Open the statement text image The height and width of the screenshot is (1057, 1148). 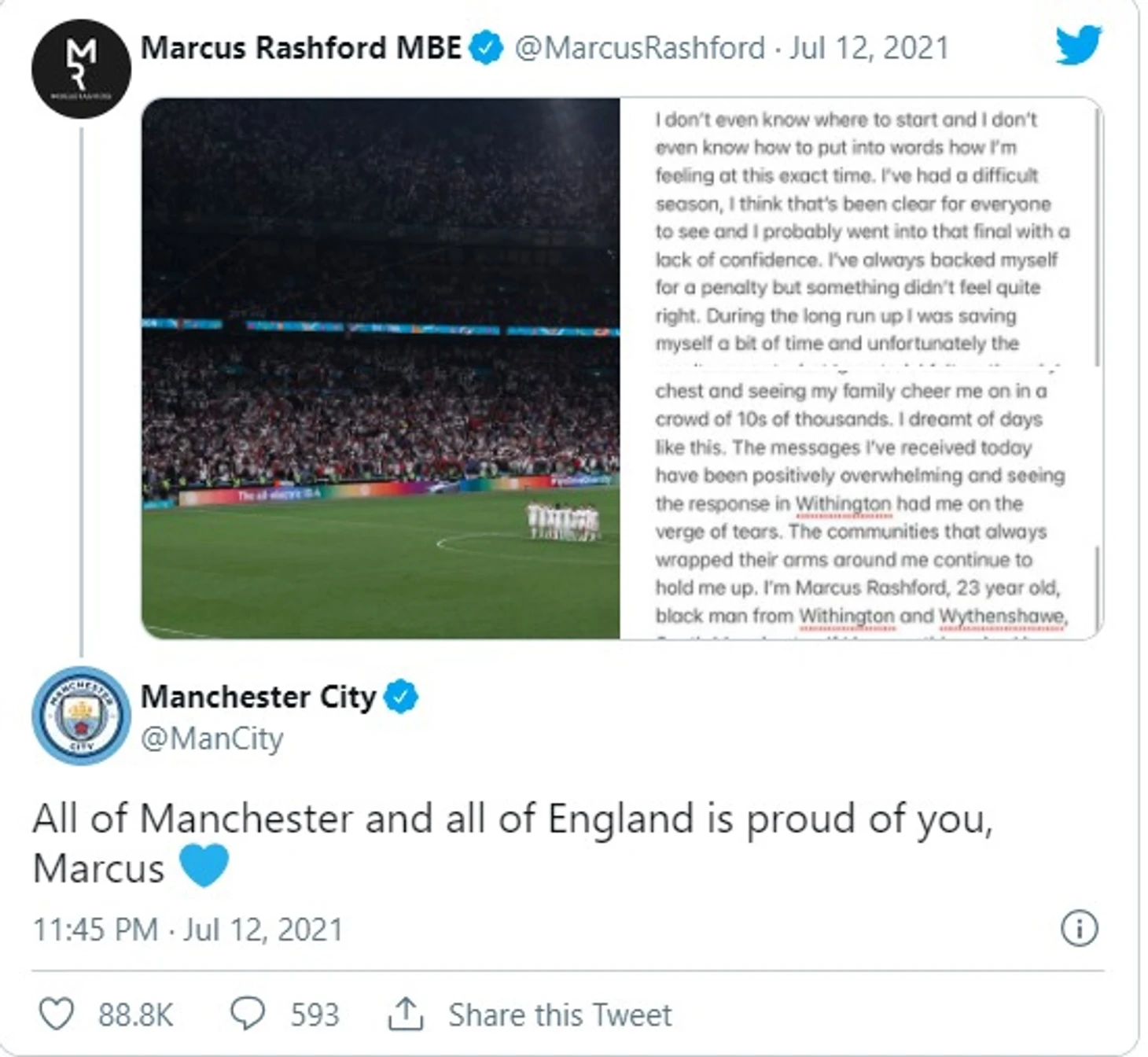click(x=861, y=368)
